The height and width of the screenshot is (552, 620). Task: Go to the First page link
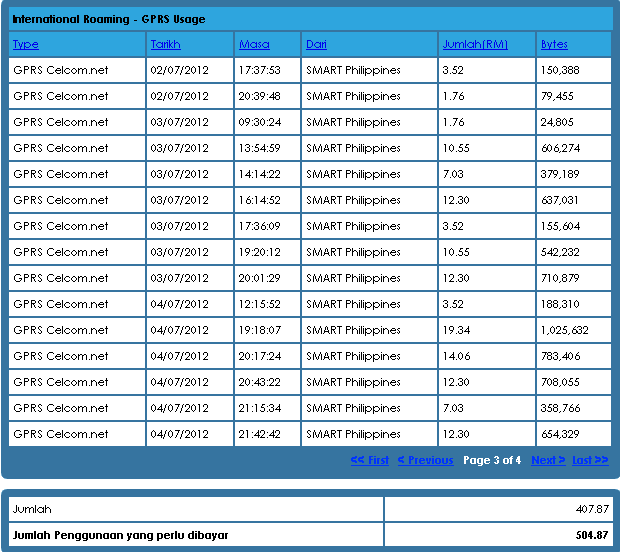[370, 460]
